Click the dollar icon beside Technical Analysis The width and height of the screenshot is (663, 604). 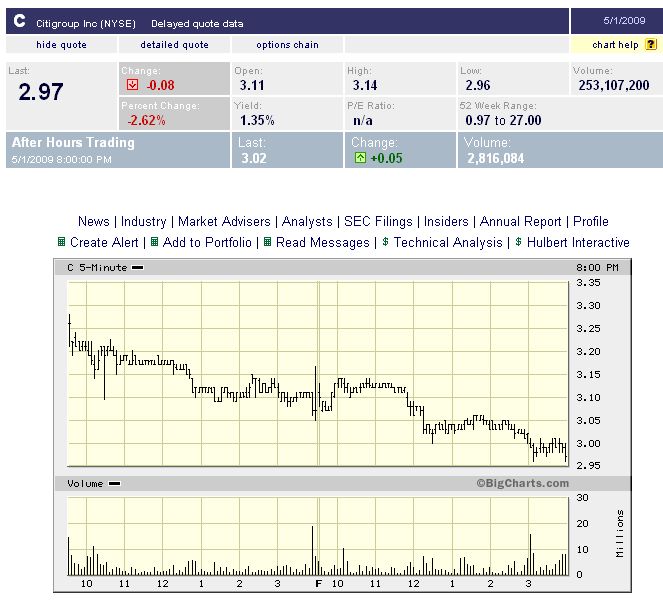pos(386,242)
